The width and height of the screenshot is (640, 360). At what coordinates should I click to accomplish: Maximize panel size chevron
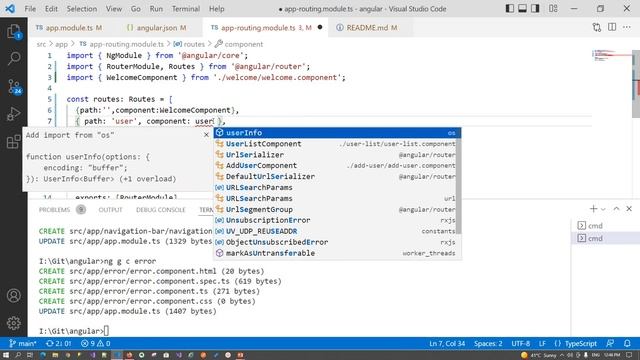pos(616,209)
